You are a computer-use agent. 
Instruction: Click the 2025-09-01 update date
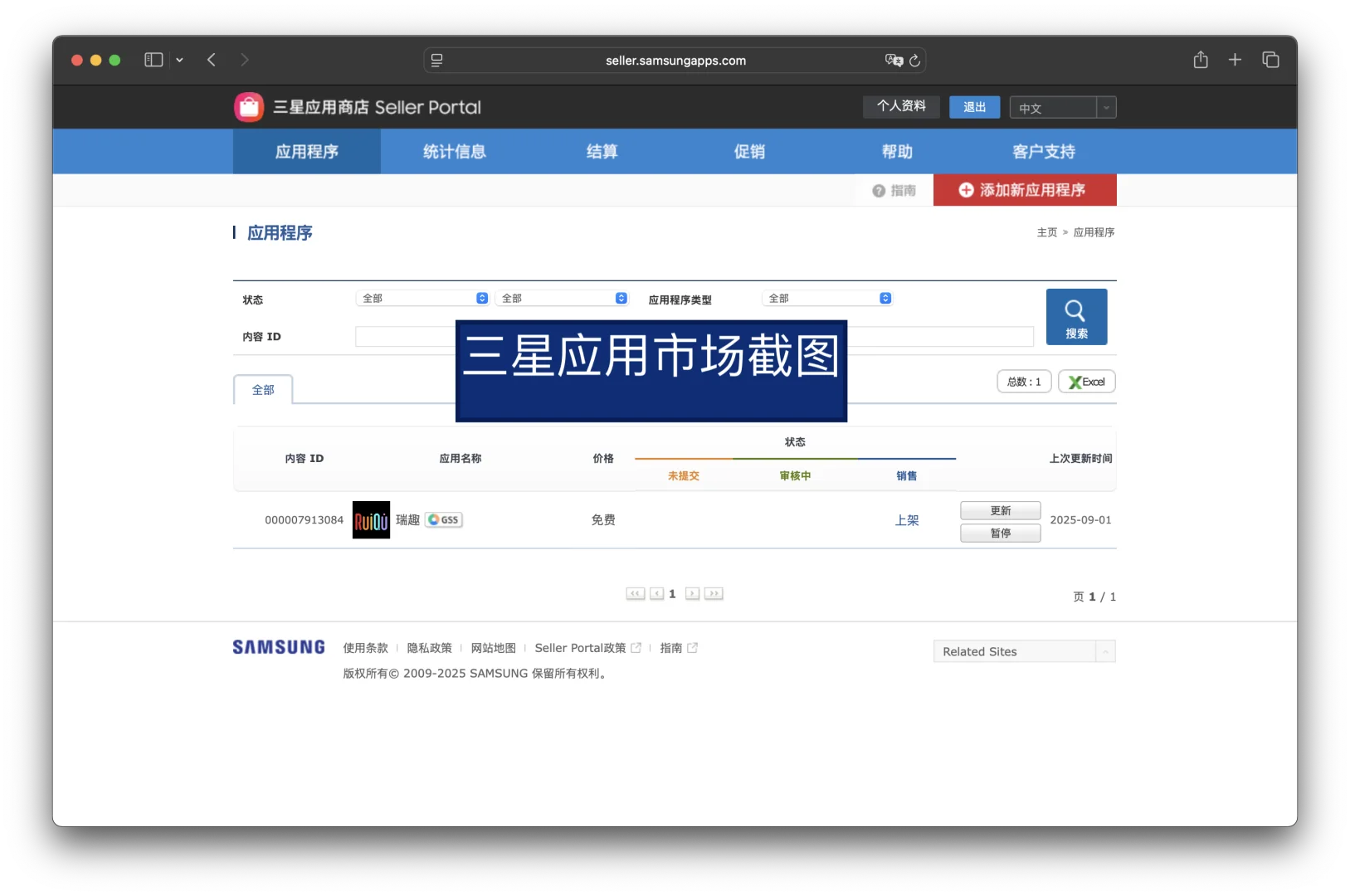pyautogui.click(x=1080, y=520)
